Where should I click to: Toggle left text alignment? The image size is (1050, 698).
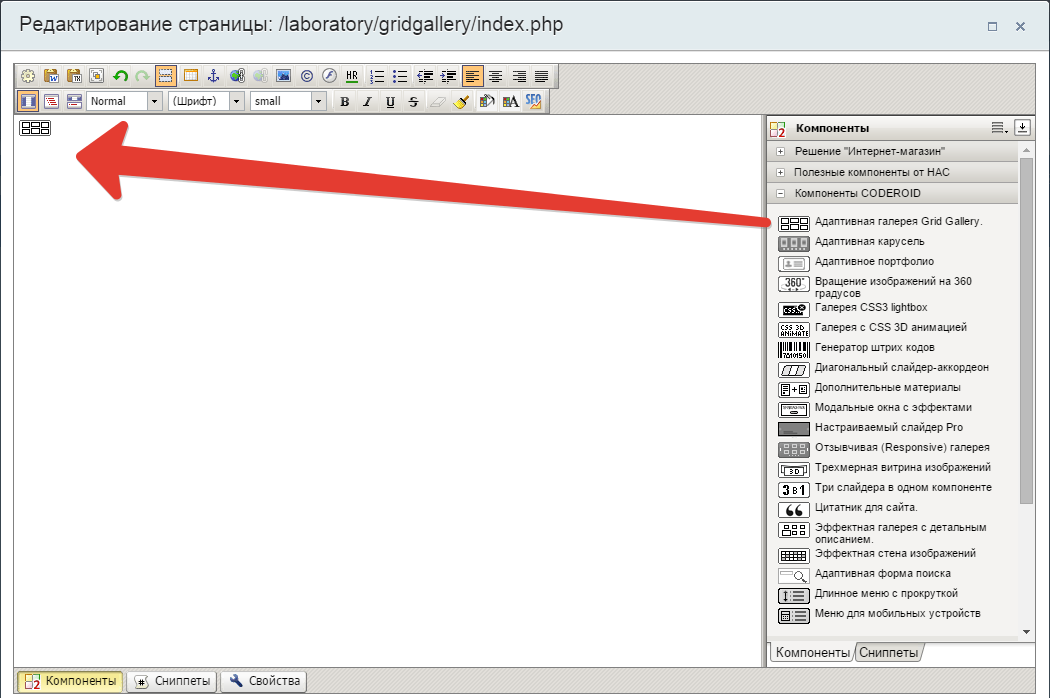click(472, 76)
